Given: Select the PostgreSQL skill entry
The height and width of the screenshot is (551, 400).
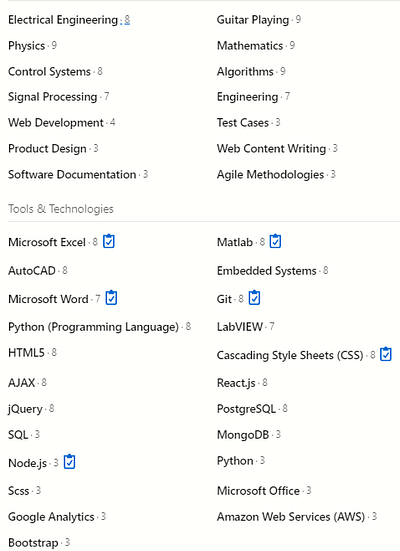Looking at the screenshot, I should [x=246, y=409].
